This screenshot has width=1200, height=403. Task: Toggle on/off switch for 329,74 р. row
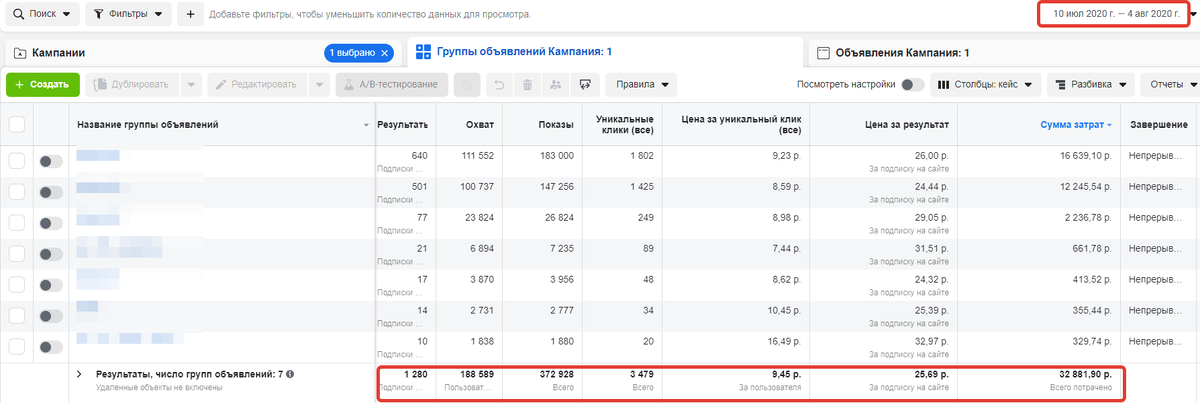[x=50, y=347]
